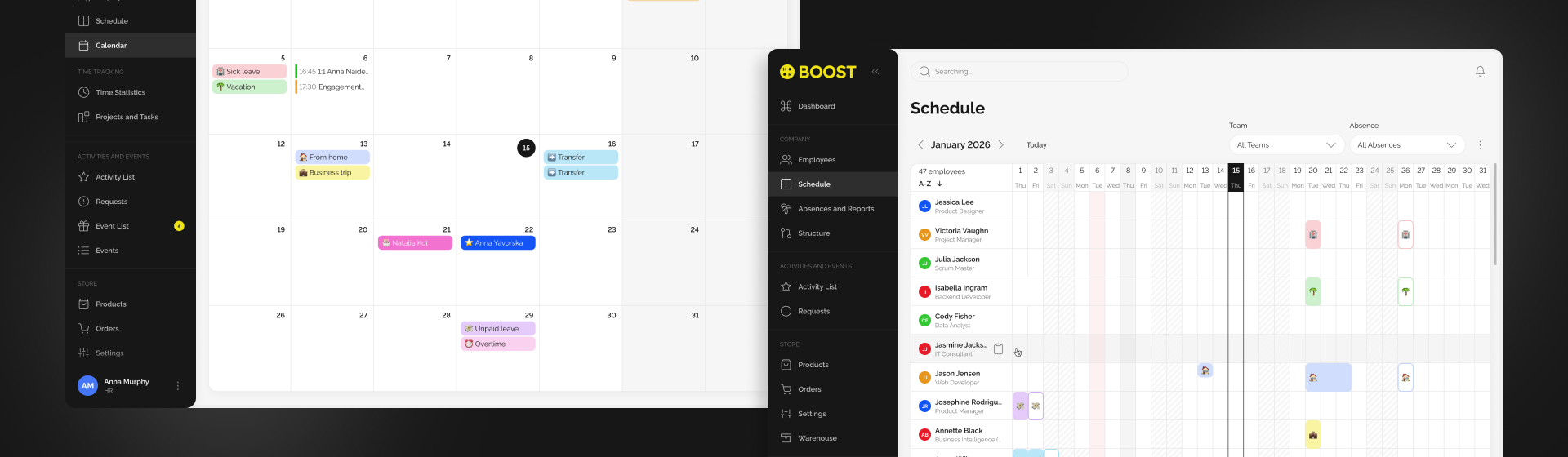The image size is (1568, 457).
Task: Open the options menu next to Anna Murphy
Action: 178,386
